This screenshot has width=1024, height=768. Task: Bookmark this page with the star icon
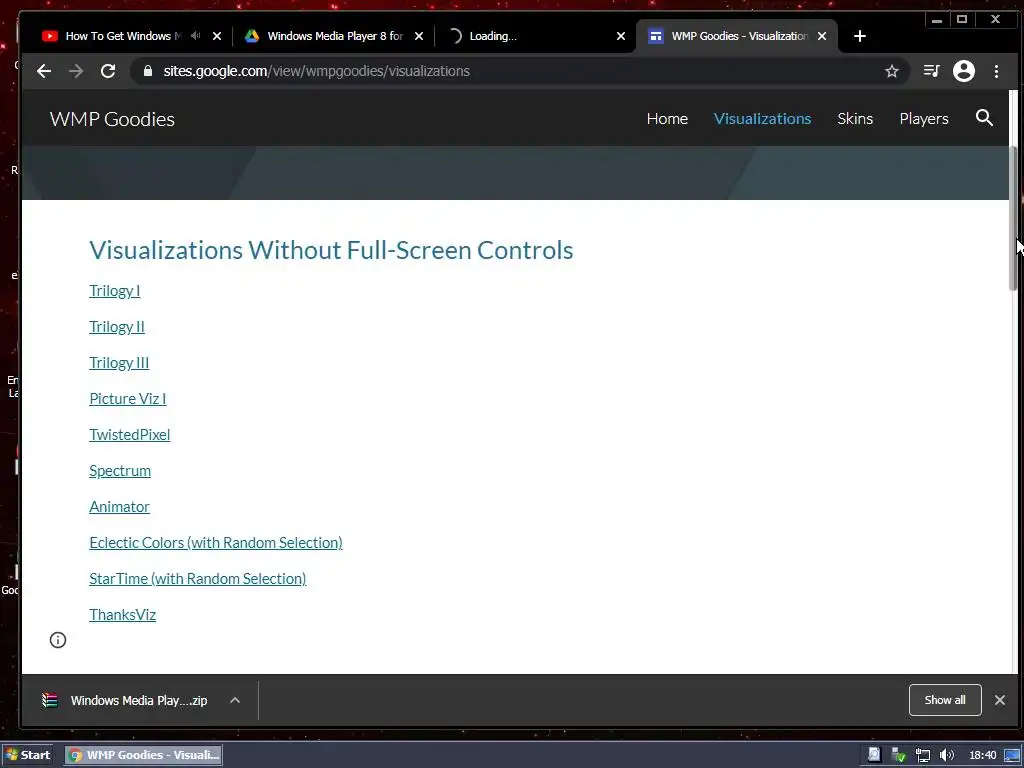click(x=891, y=71)
